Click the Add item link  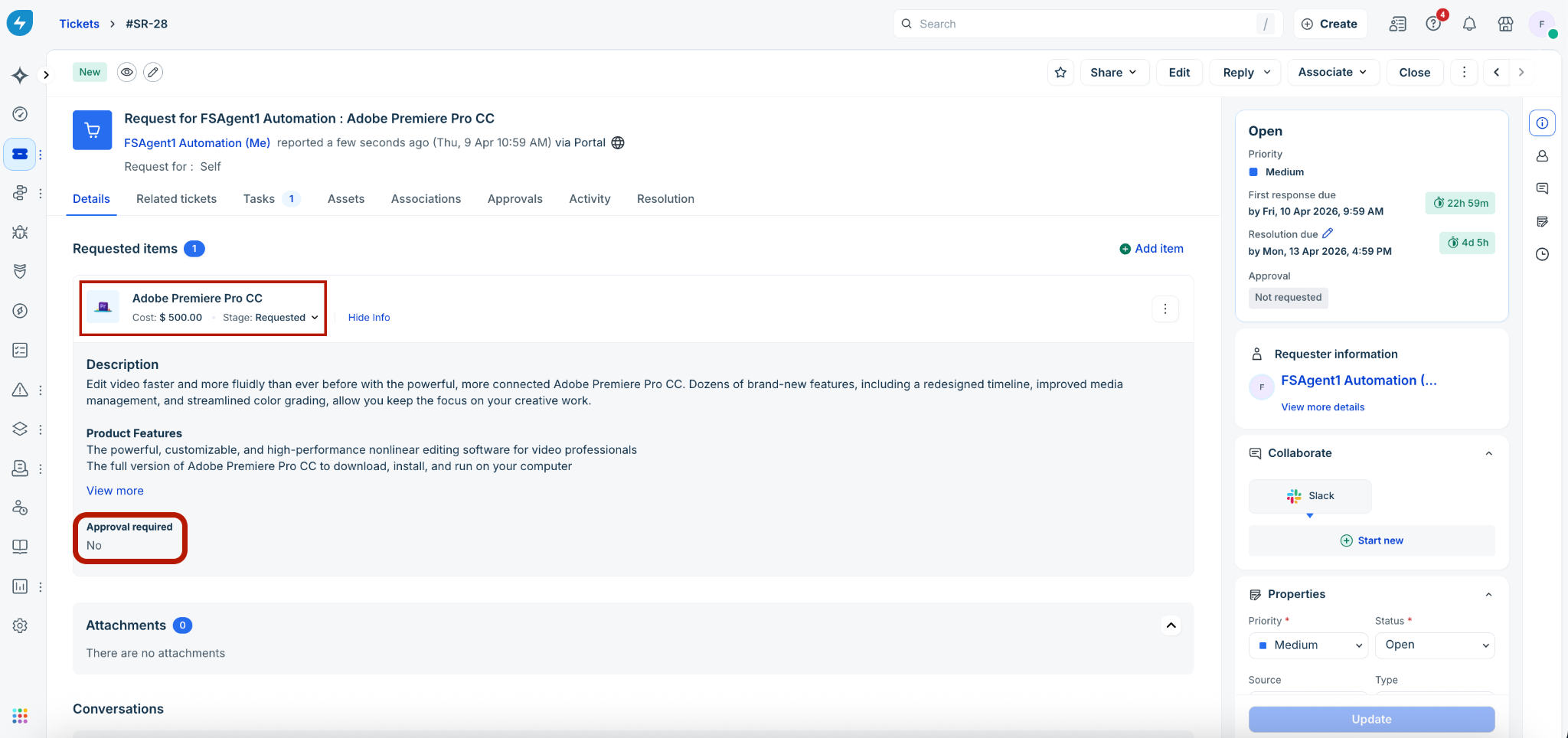pos(1151,248)
